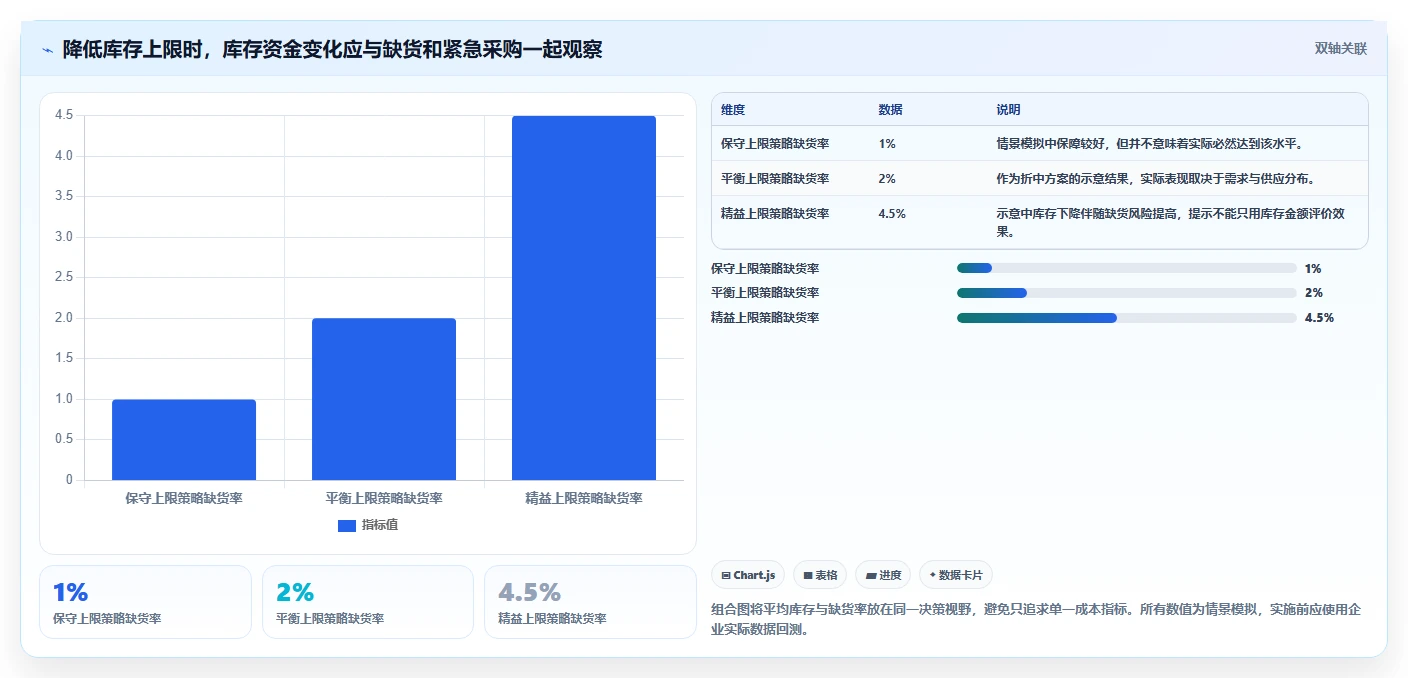Click 精益上限策略缺货率 in the table's 维度 column
1408x678 pixels.
click(x=775, y=213)
